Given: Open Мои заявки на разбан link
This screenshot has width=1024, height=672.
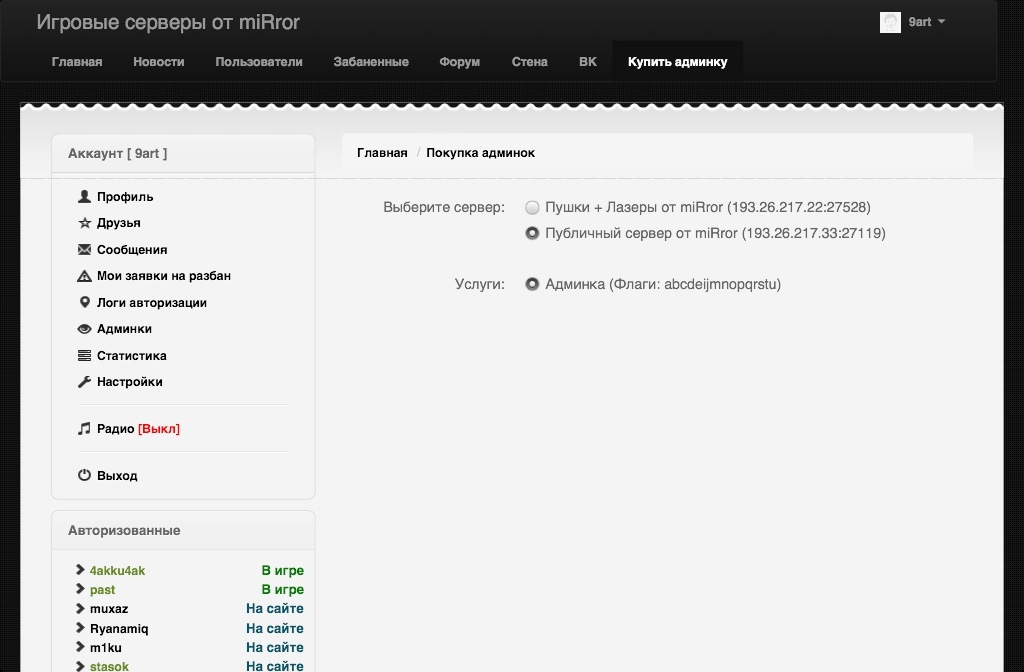Looking at the screenshot, I should 164,276.
